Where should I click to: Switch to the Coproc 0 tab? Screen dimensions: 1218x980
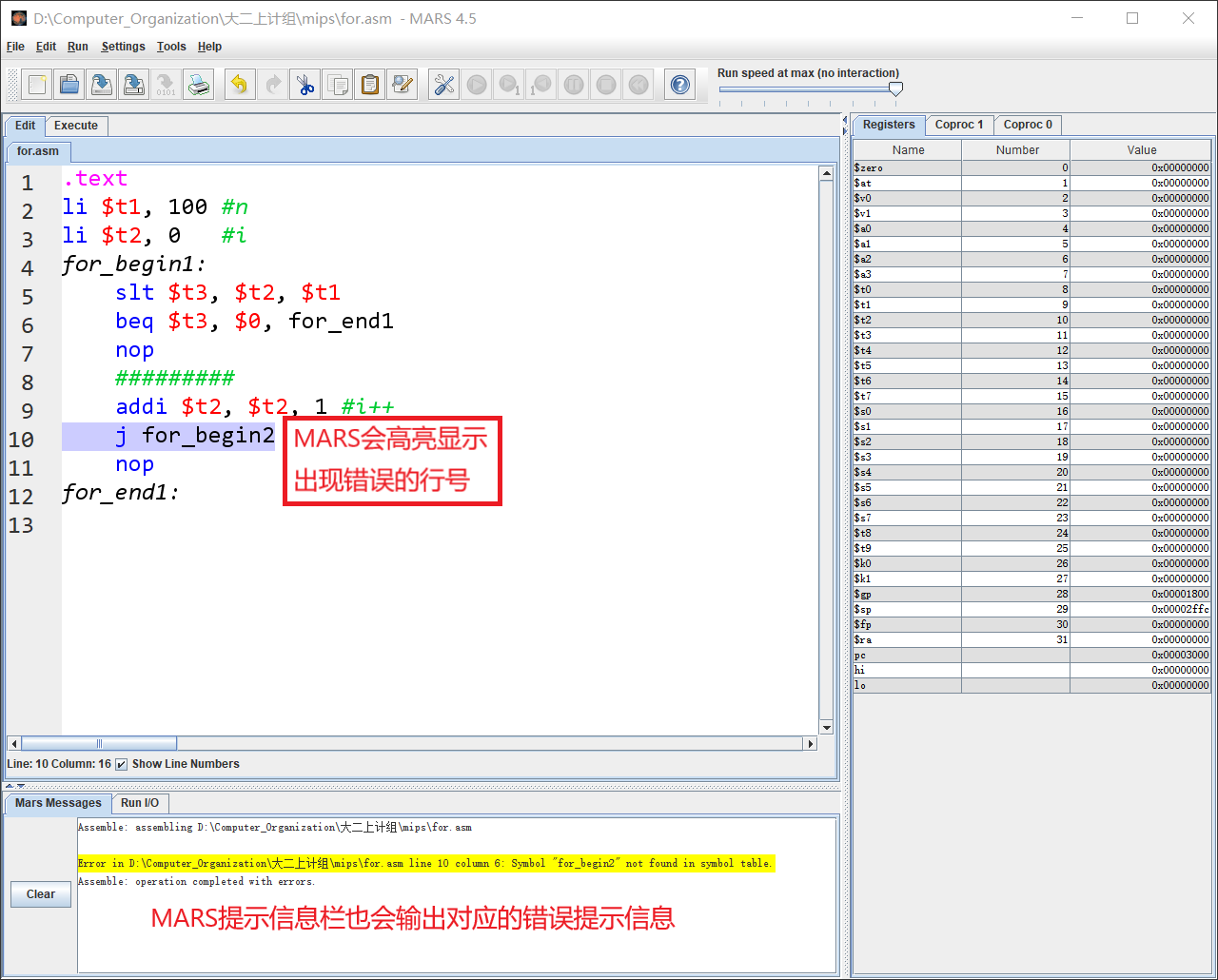click(x=1028, y=125)
